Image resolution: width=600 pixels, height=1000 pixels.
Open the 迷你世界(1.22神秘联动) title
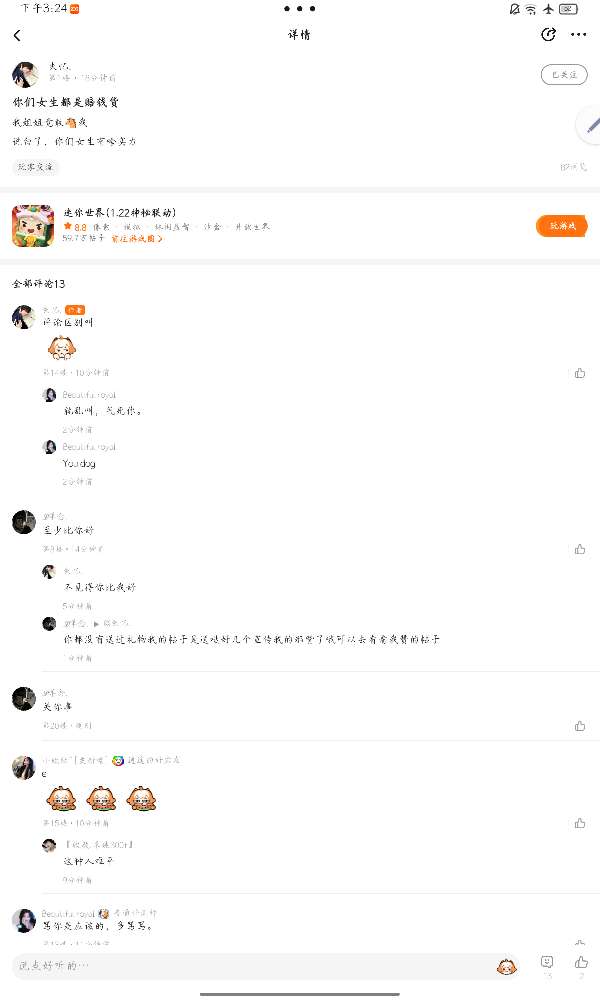119,212
